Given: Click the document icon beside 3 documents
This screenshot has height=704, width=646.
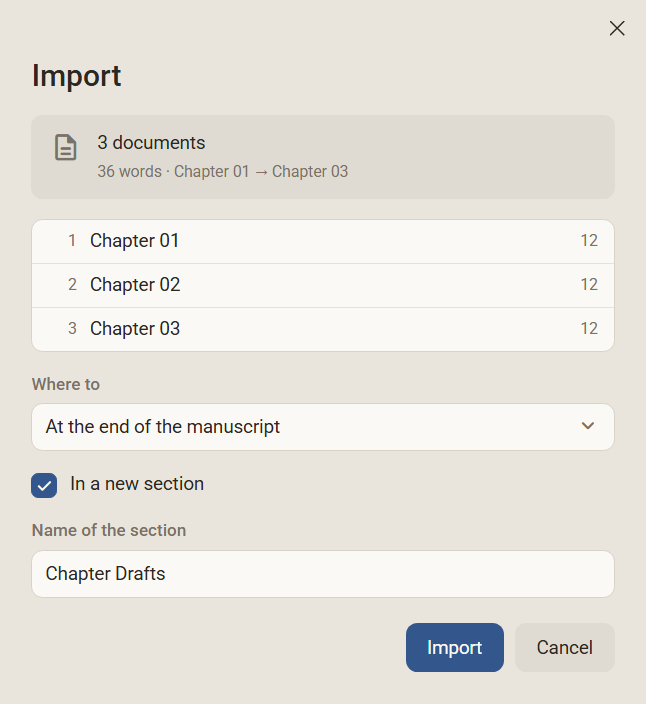Looking at the screenshot, I should pyautogui.click(x=66, y=147).
